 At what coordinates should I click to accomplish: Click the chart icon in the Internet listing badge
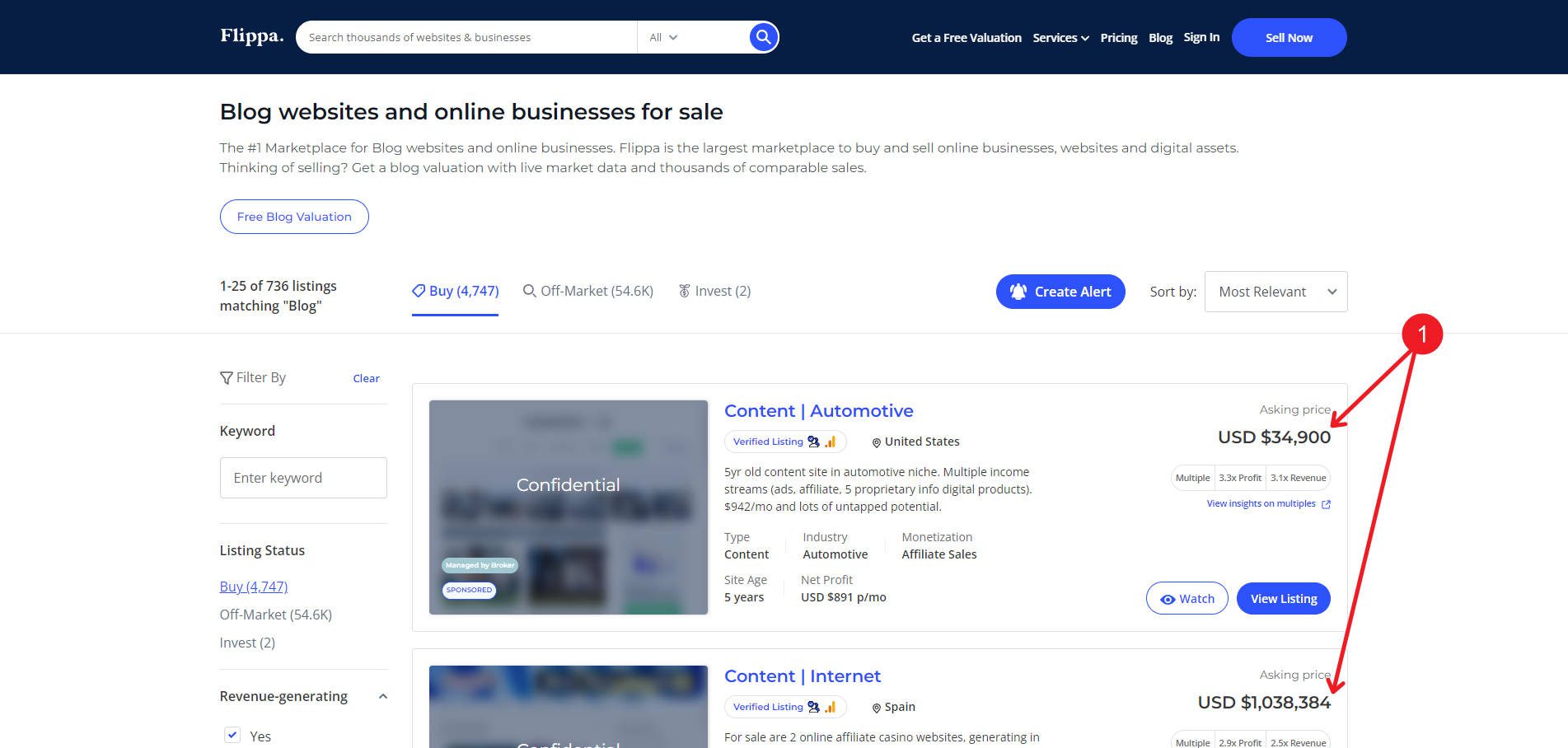pyautogui.click(x=831, y=707)
